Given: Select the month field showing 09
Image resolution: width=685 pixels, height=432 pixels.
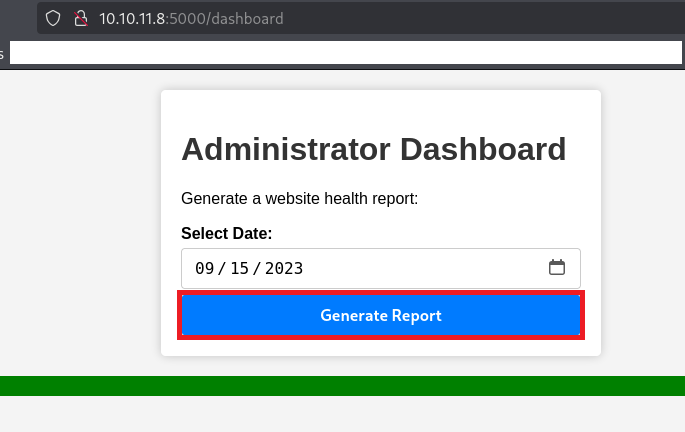Looking at the screenshot, I should pyautogui.click(x=205, y=268).
